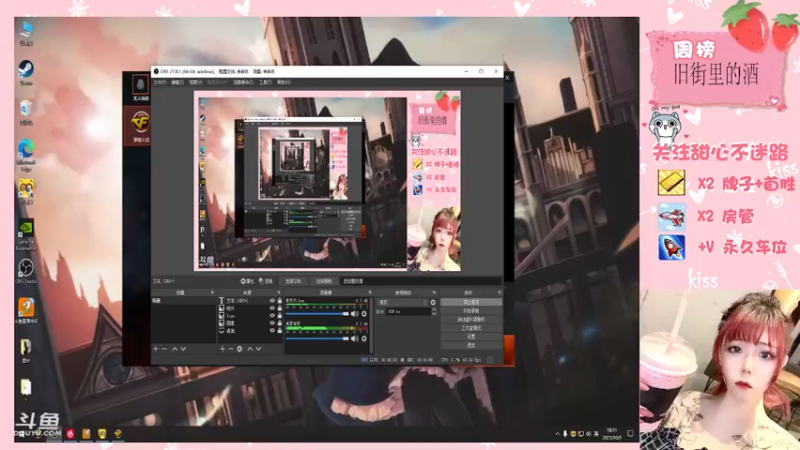
Task: Undock the Sources panel via header icon
Action: (x=279, y=292)
